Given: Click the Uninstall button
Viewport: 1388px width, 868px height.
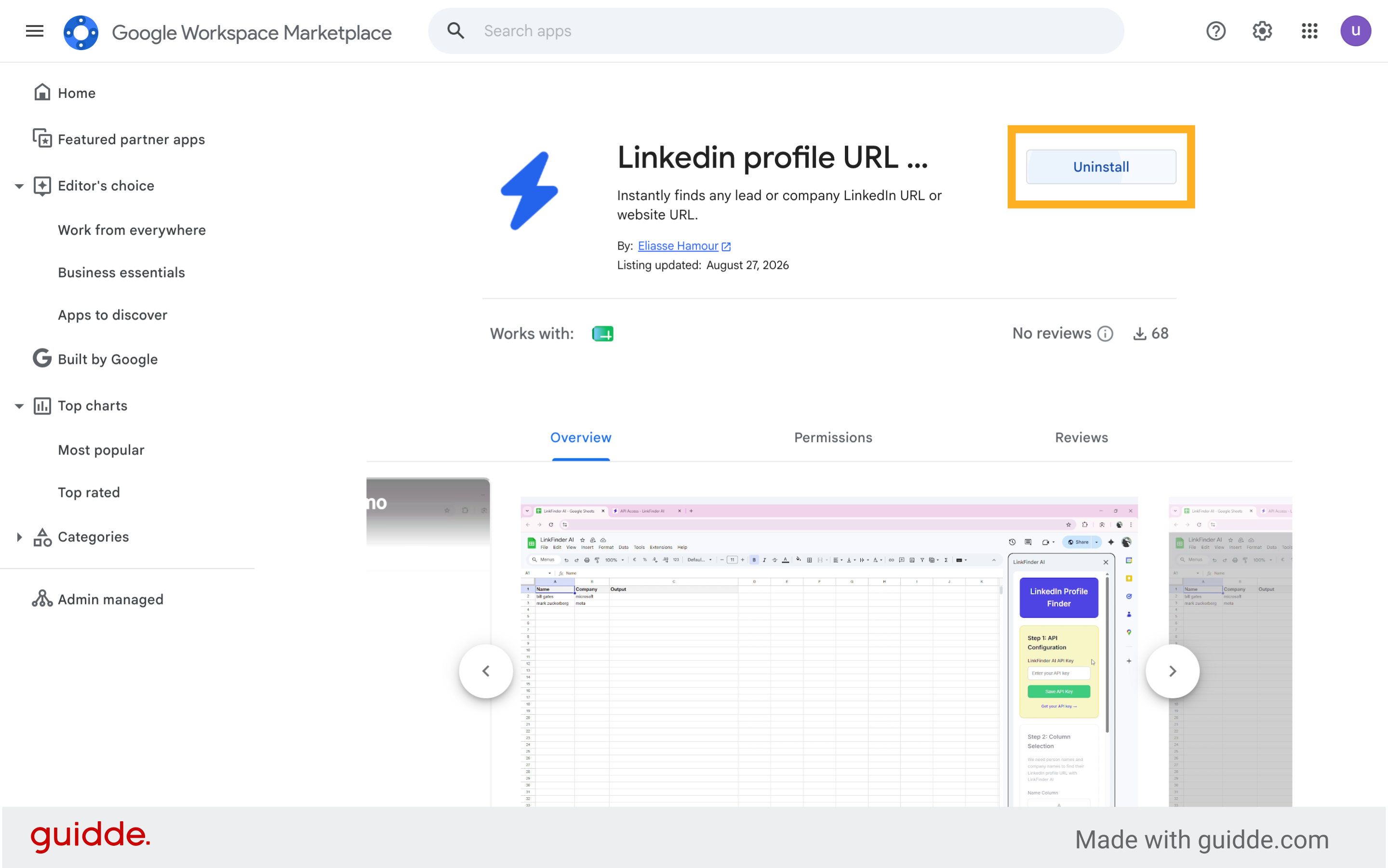Looking at the screenshot, I should pyautogui.click(x=1101, y=167).
